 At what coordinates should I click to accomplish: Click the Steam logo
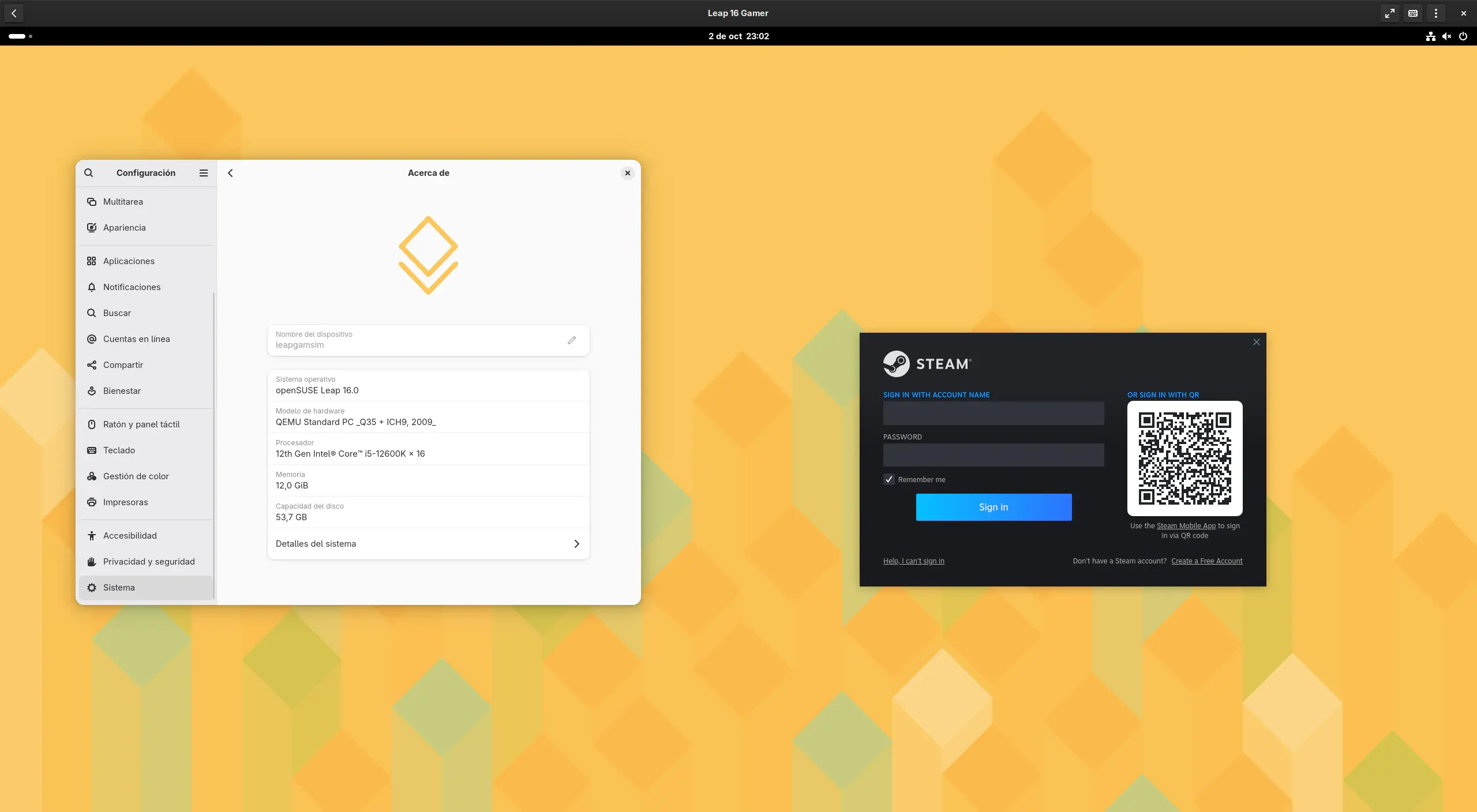point(896,364)
